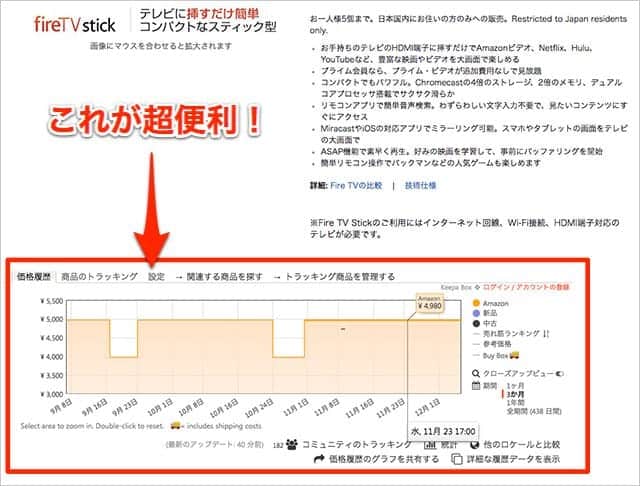Click the 技術仕様 link
Screen dimensions: 640x486
tap(420, 186)
